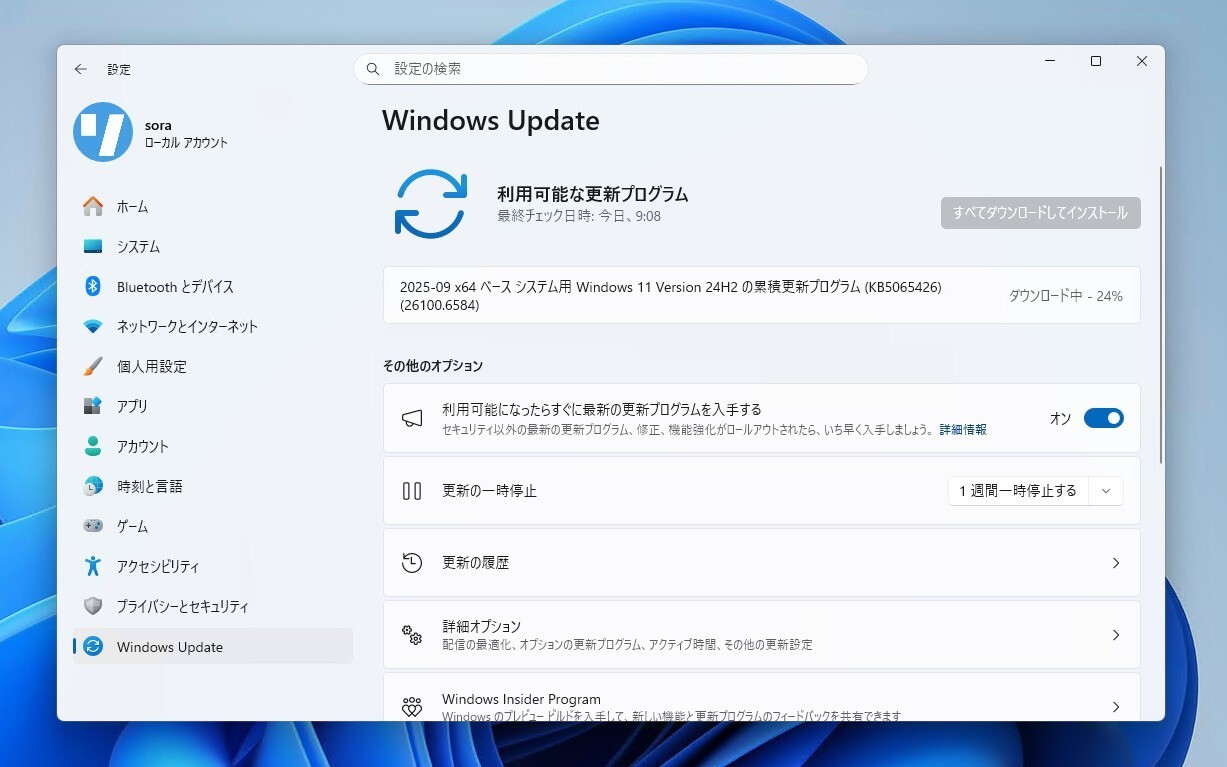
Task: Click the history clock icon by 更新の履歴
Action: pyautogui.click(x=412, y=563)
